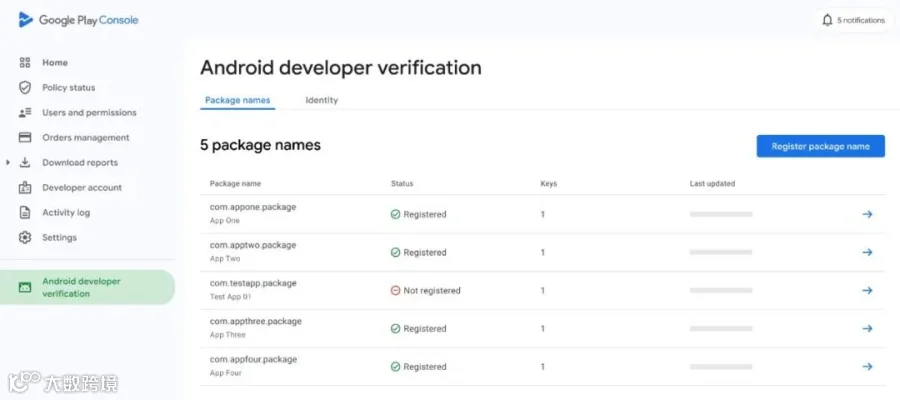Screen dimensions: 900x400
Task: Switch to the Identity tab
Action: [321, 100]
